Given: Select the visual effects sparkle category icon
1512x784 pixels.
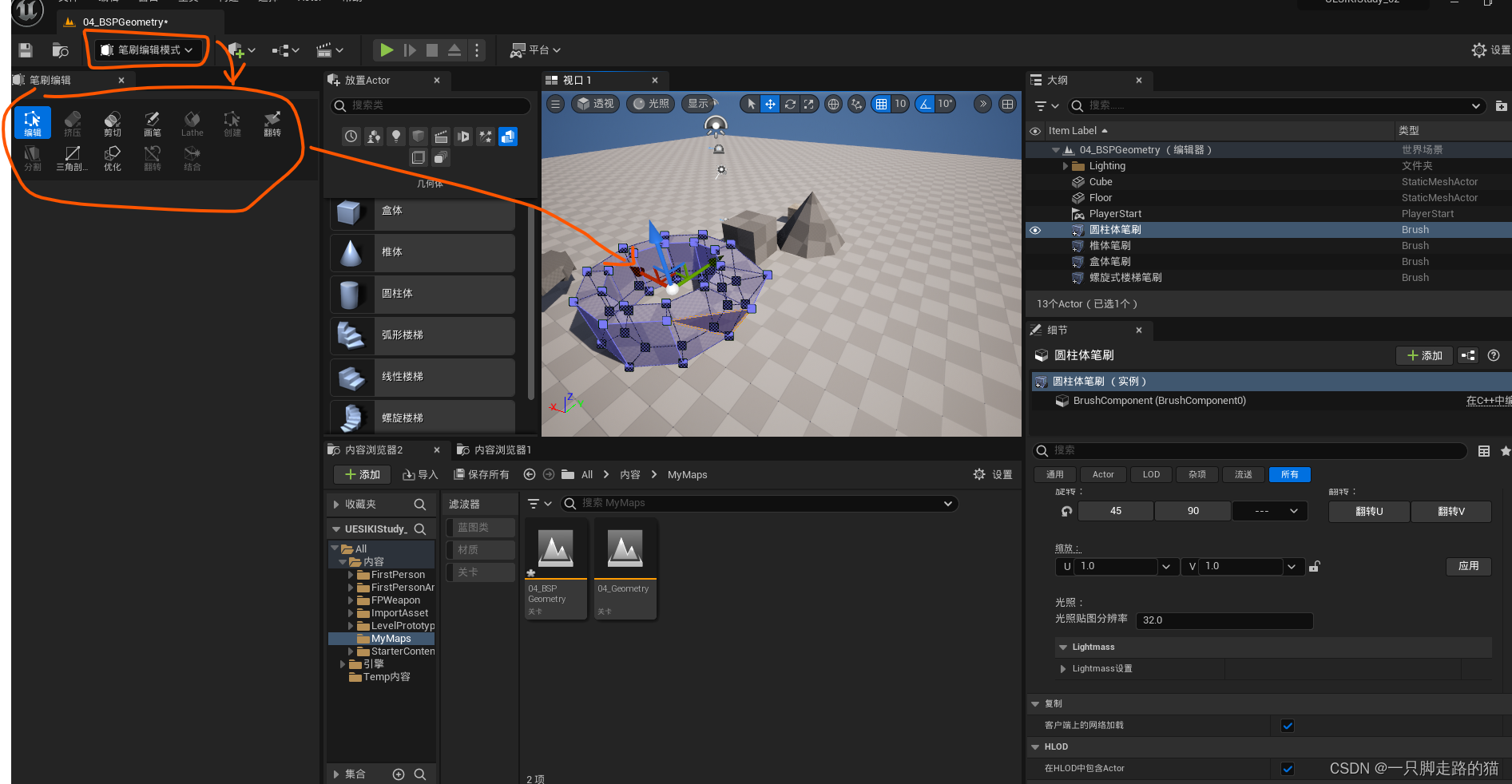Looking at the screenshot, I should (x=486, y=137).
